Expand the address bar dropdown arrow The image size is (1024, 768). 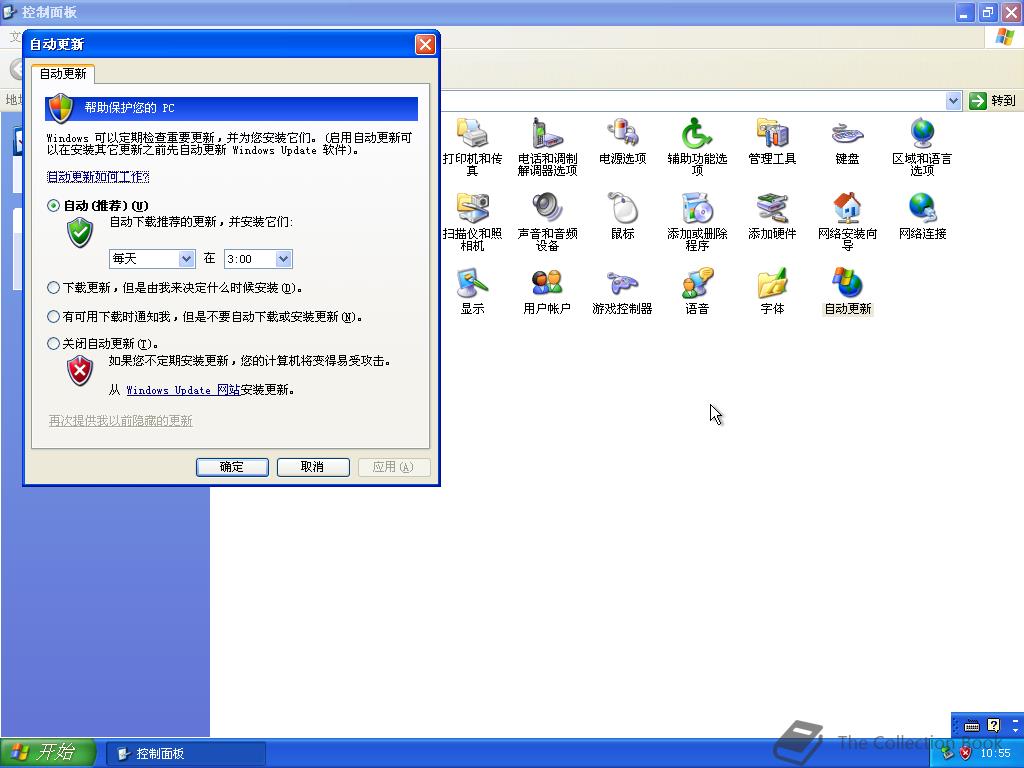click(x=953, y=101)
